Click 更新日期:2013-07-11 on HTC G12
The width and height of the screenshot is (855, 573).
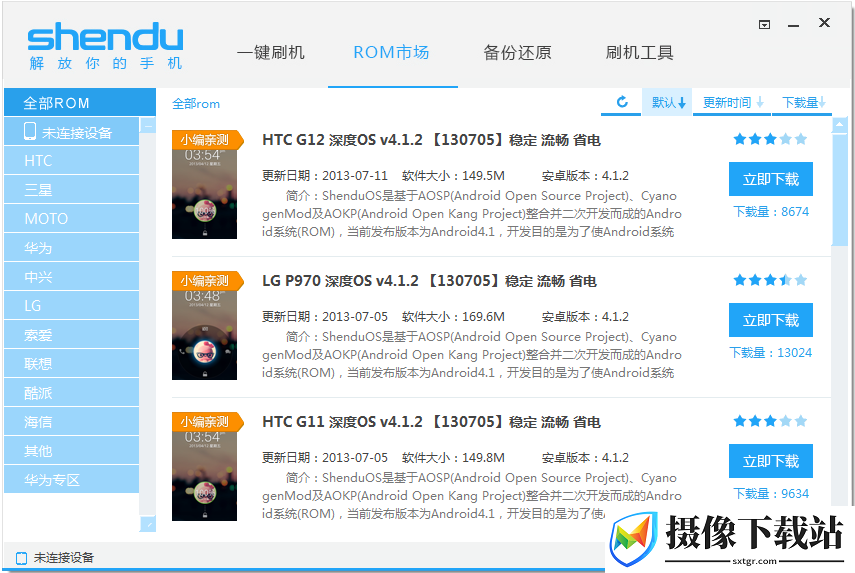pos(325,176)
